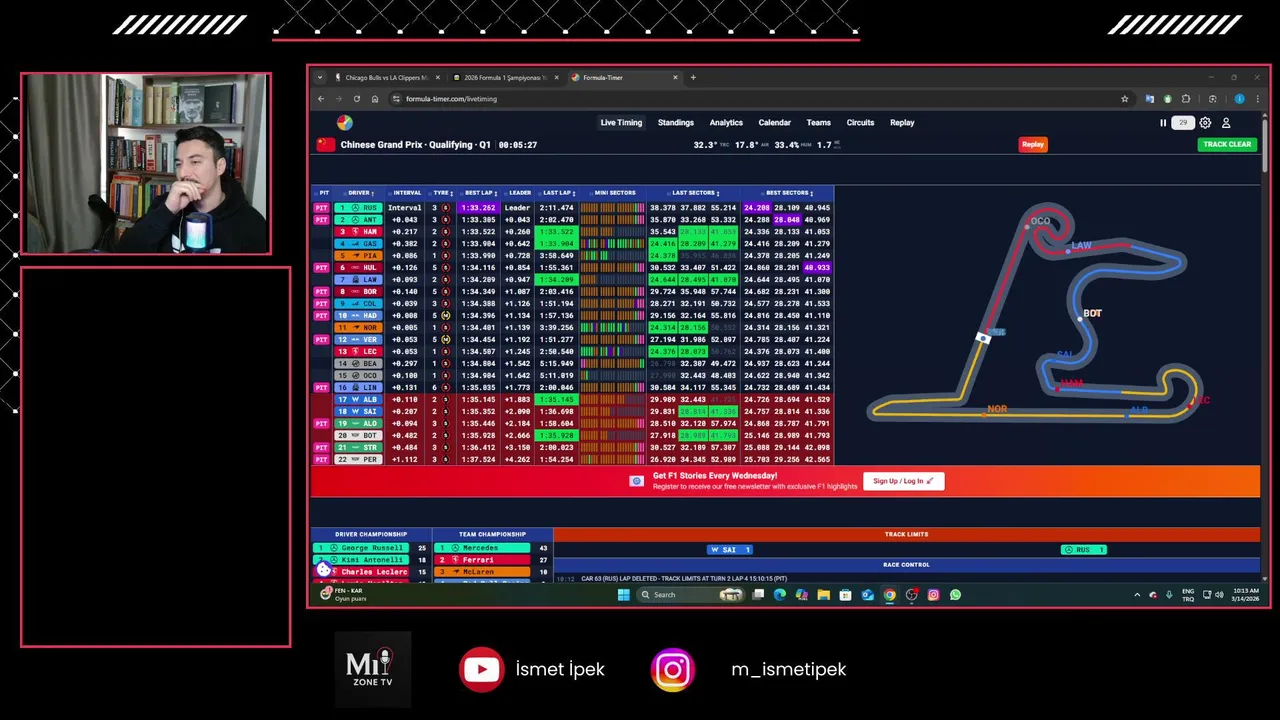The width and height of the screenshot is (1280, 720).
Task: Sort table by the LAST LAP column
Action: [557, 193]
